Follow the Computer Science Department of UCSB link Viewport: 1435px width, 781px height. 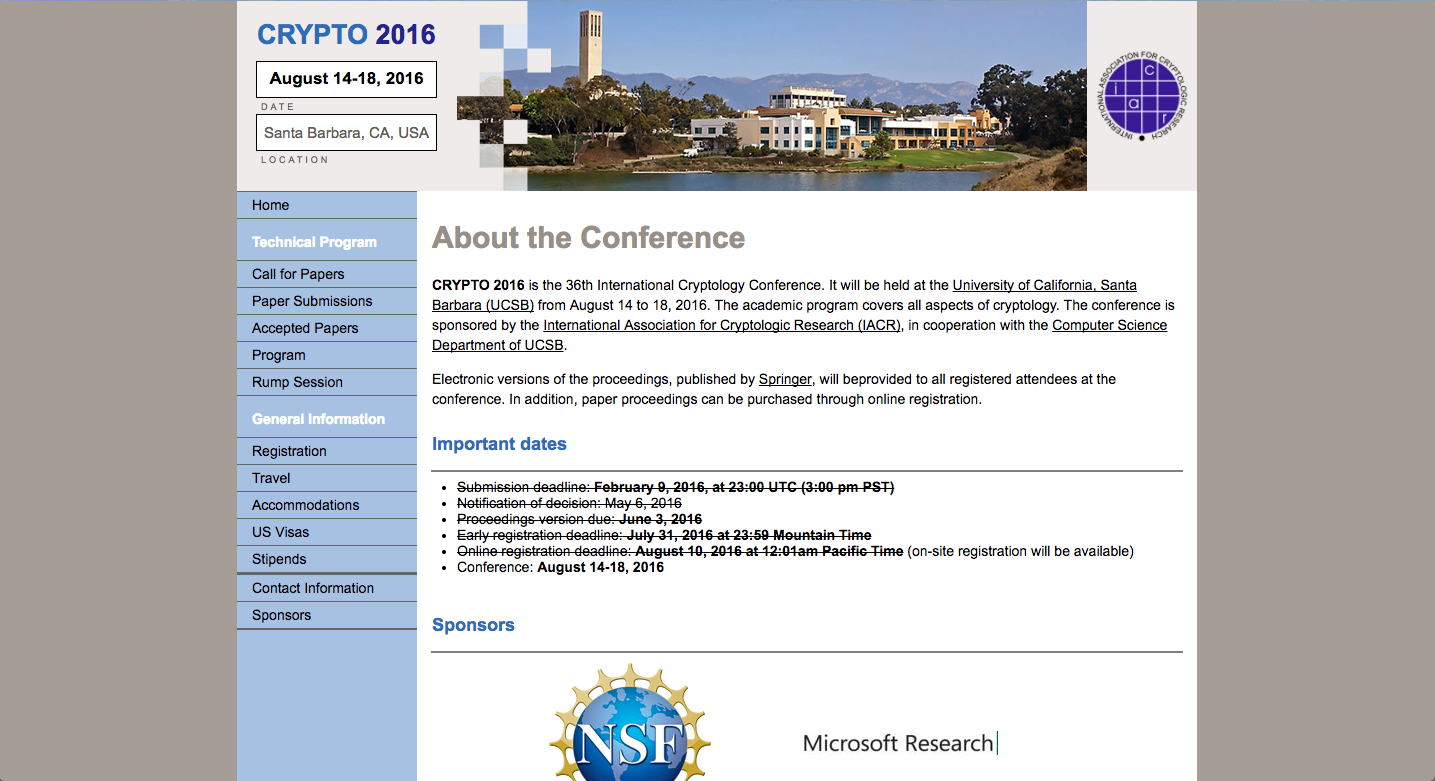[x=1109, y=325]
